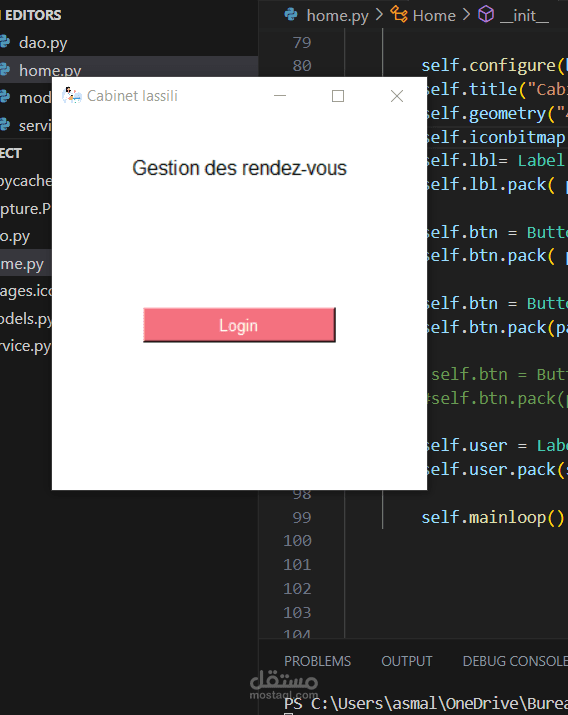Minimize the Cabinet lassili window
The height and width of the screenshot is (715, 568).
pyautogui.click(x=280, y=96)
